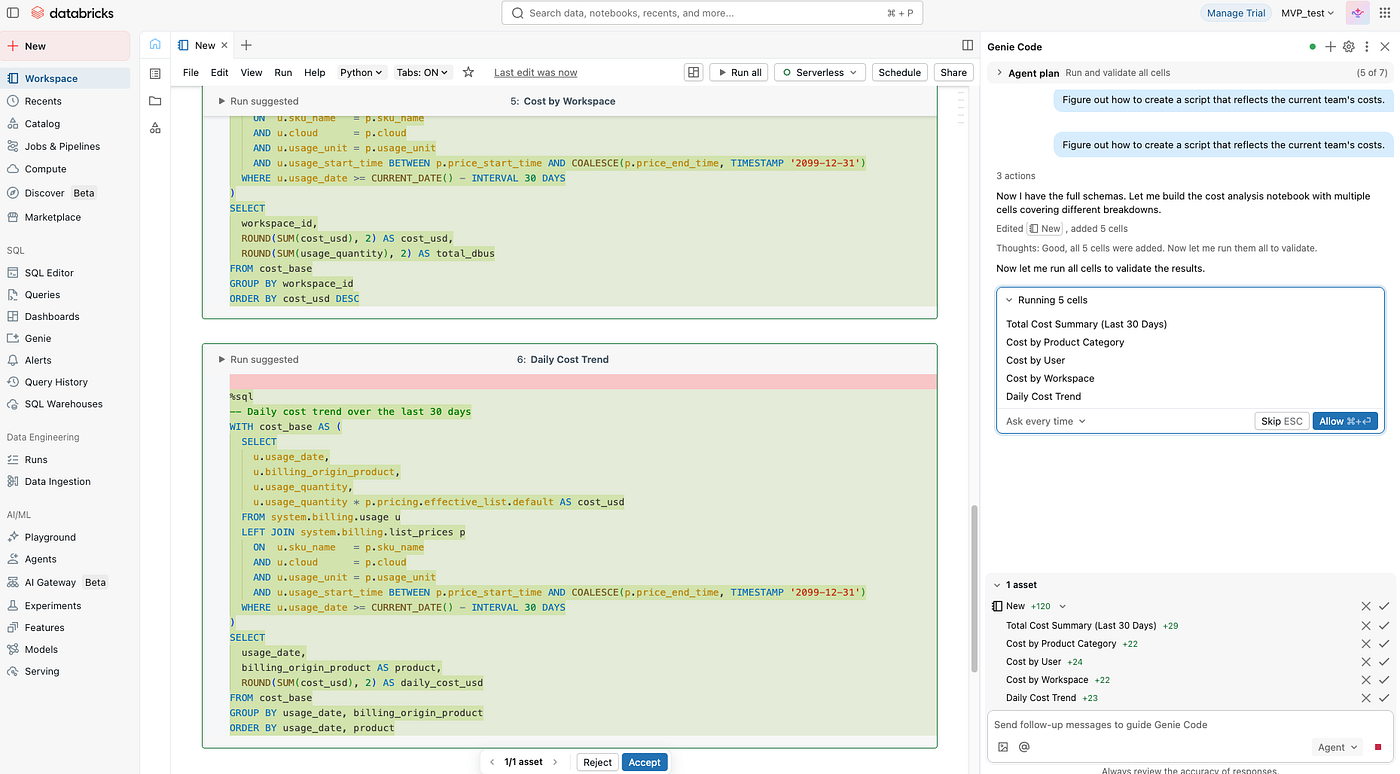
Task: Accept the asset changes in bottom bar
Action: pos(644,762)
